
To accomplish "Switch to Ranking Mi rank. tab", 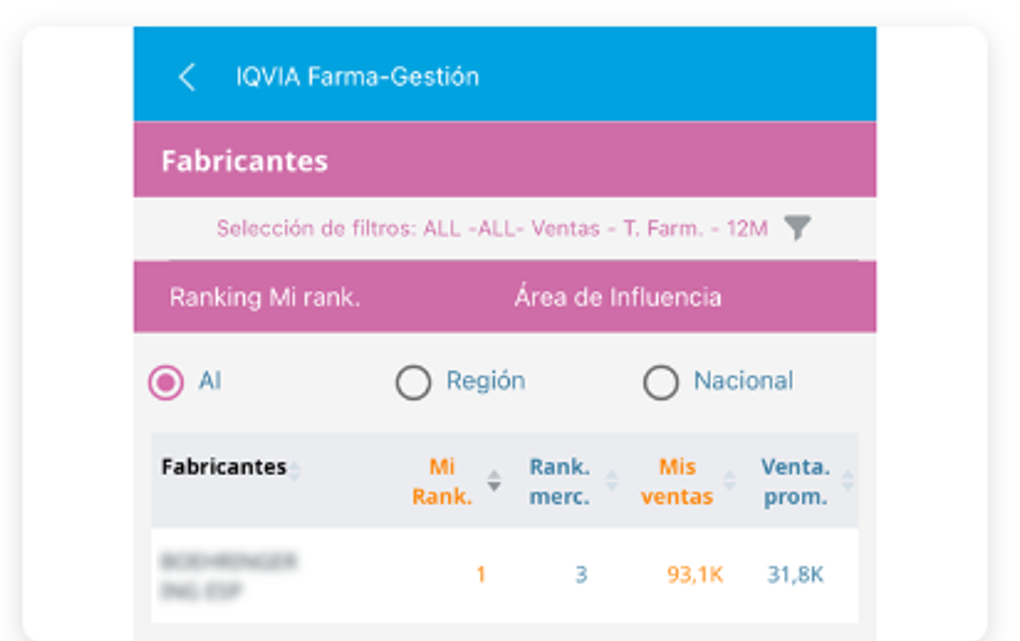I will pos(265,297).
